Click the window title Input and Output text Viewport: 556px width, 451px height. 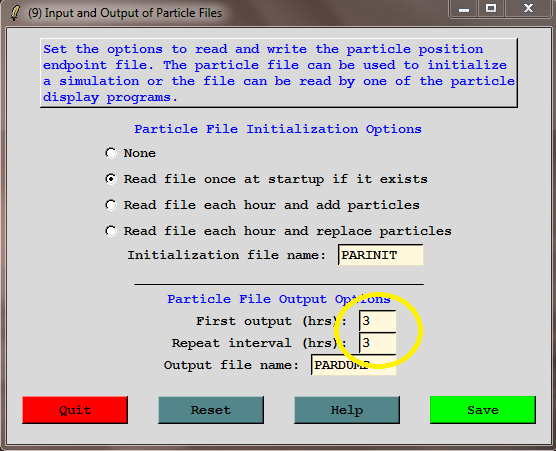click(x=125, y=13)
